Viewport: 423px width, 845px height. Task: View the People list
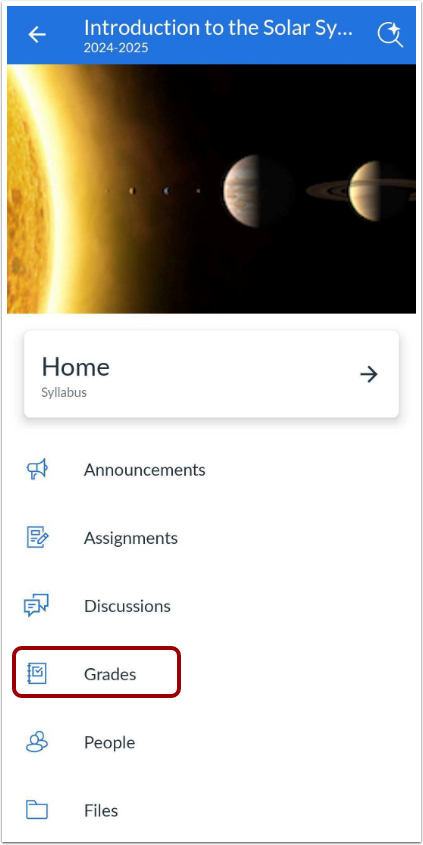211,742
